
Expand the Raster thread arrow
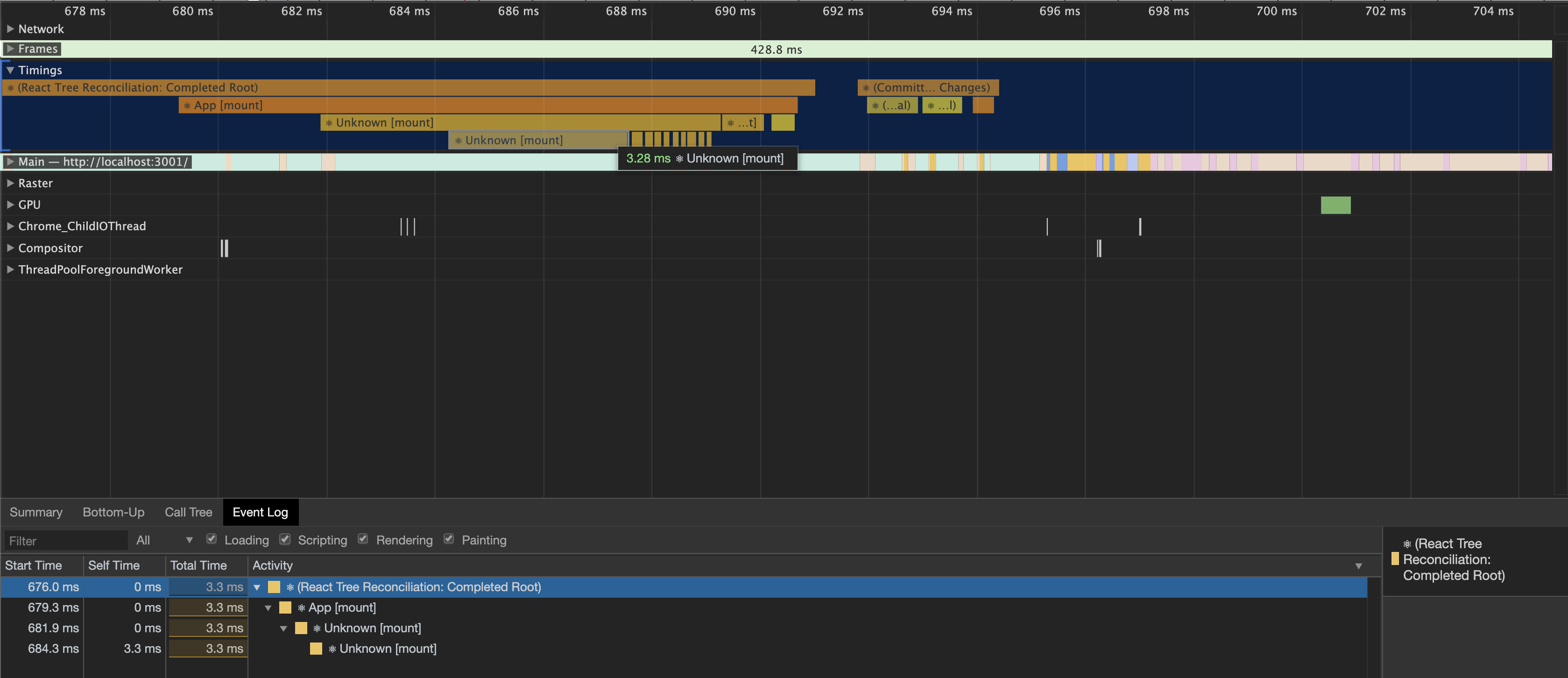click(10, 183)
